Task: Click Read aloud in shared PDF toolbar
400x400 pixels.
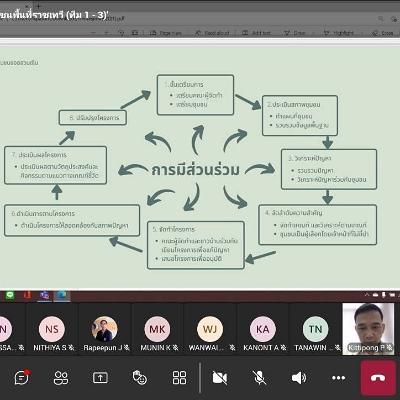Action: click(x=212, y=33)
